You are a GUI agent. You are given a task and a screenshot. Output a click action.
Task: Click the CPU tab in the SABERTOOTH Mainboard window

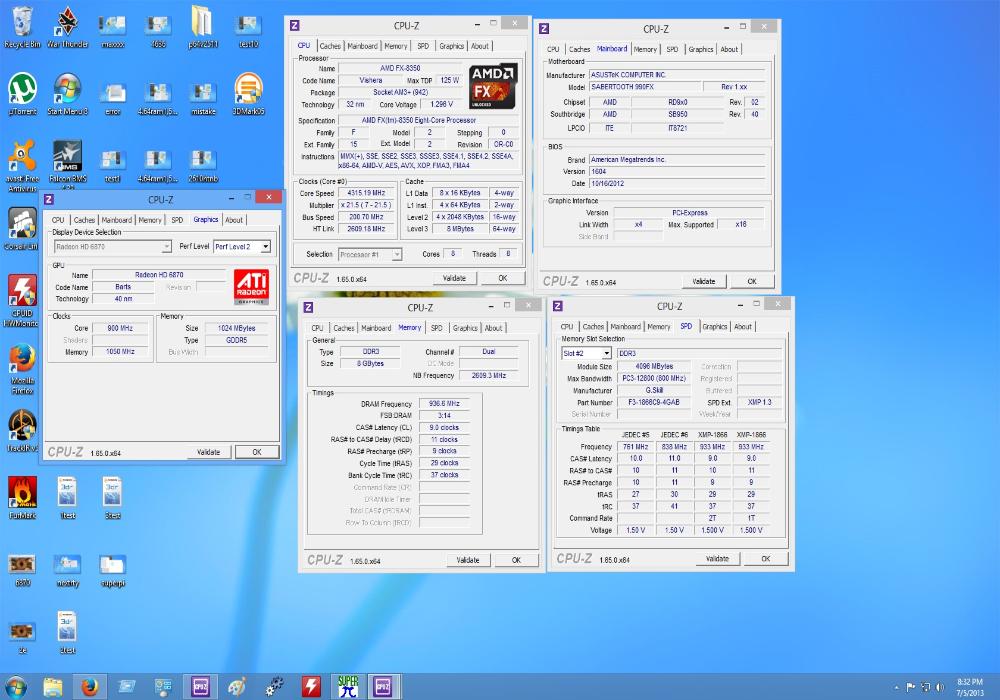tap(553, 49)
